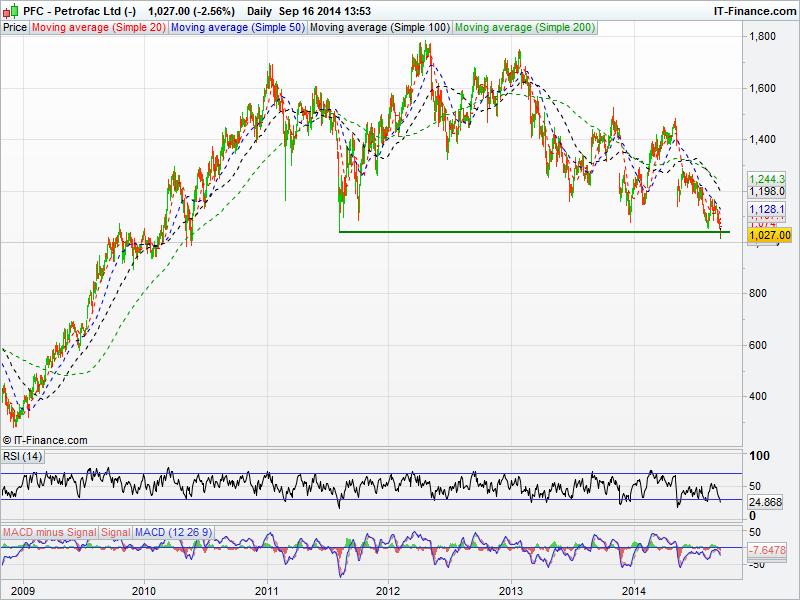Click the MACD value -7.6478 tag
The height and width of the screenshot is (600, 800).
[x=769, y=549]
